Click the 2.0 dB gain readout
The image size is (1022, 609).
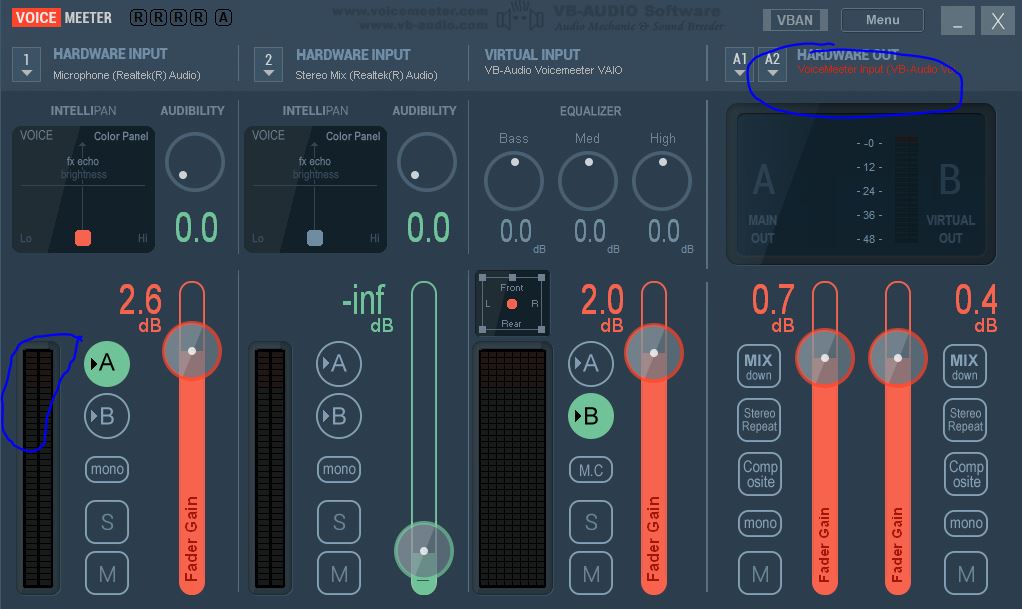pos(602,308)
